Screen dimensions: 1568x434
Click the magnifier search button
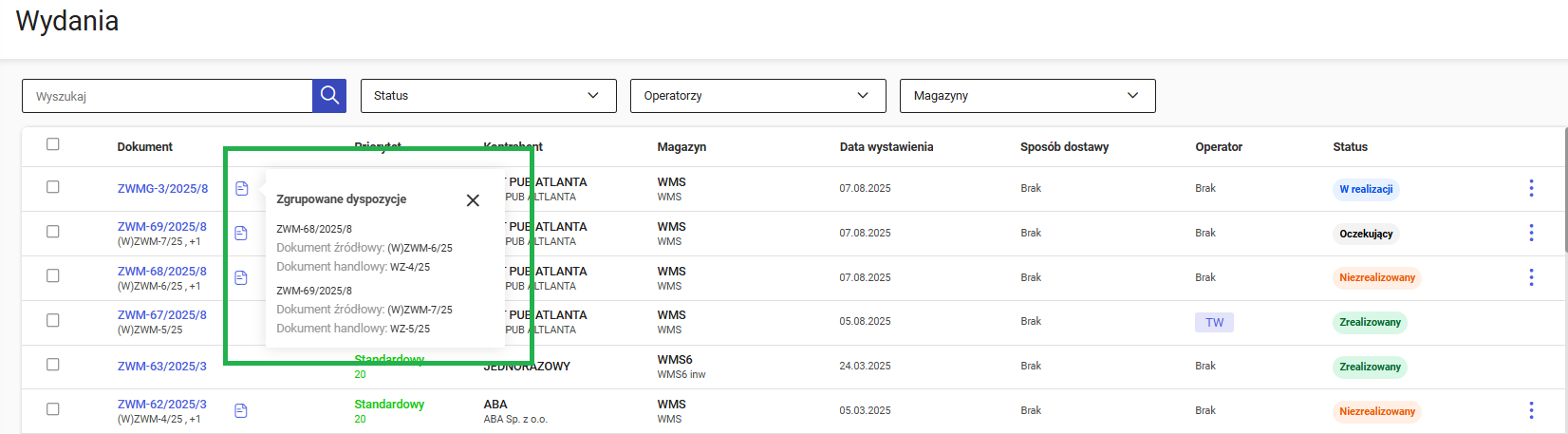(329, 96)
